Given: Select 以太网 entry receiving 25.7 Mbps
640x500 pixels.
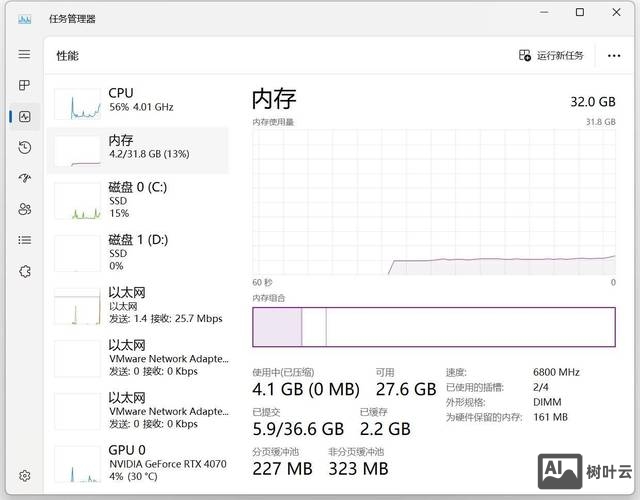Looking at the screenshot, I should click(x=138, y=306).
